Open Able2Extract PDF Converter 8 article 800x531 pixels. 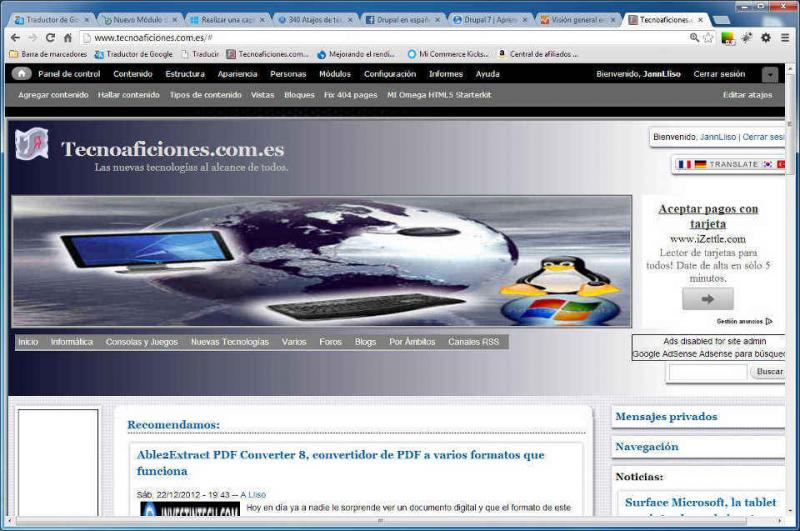click(x=340, y=463)
